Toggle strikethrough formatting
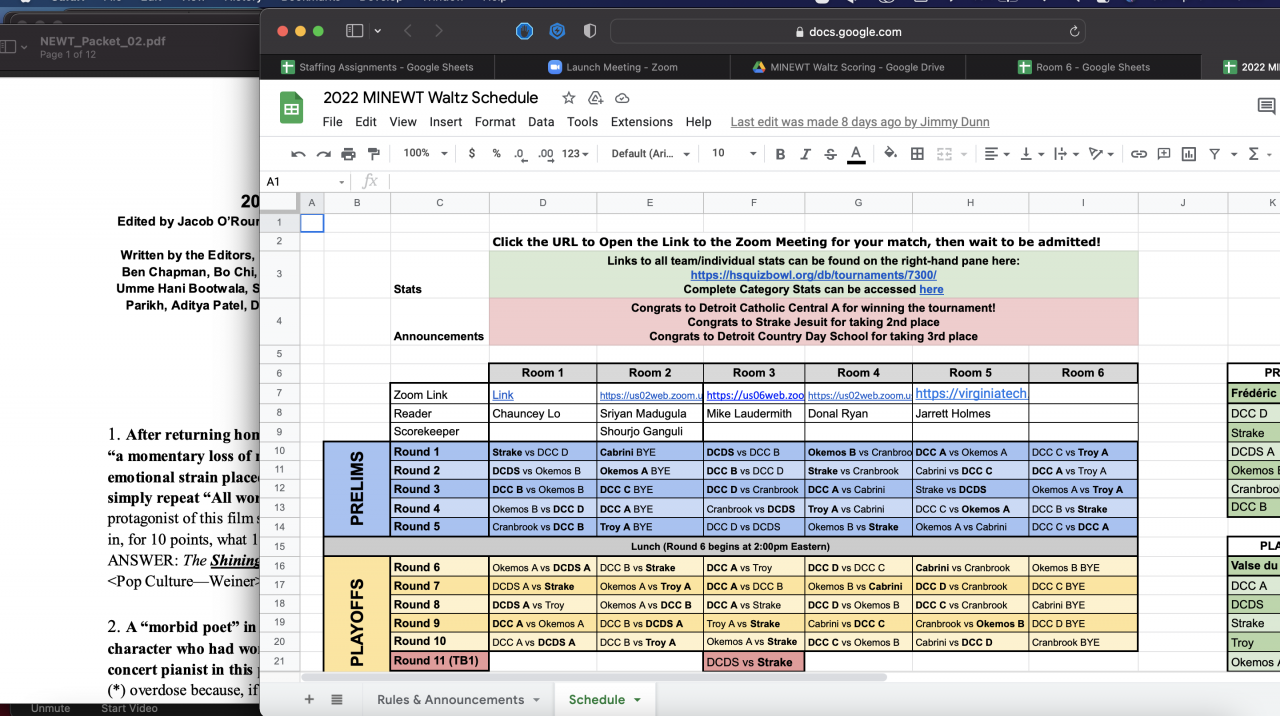This screenshot has height=716, width=1280. click(830, 154)
